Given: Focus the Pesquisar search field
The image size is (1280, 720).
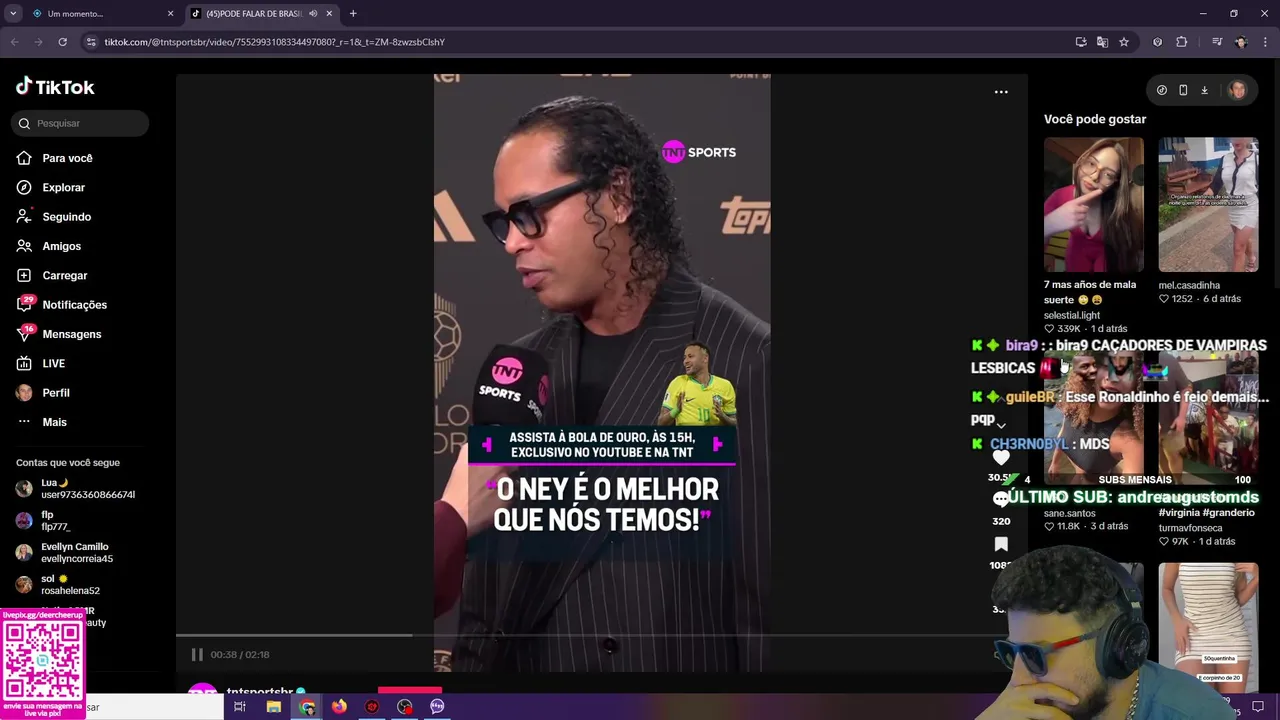Looking at the screenshot, I should coord(80,123).
